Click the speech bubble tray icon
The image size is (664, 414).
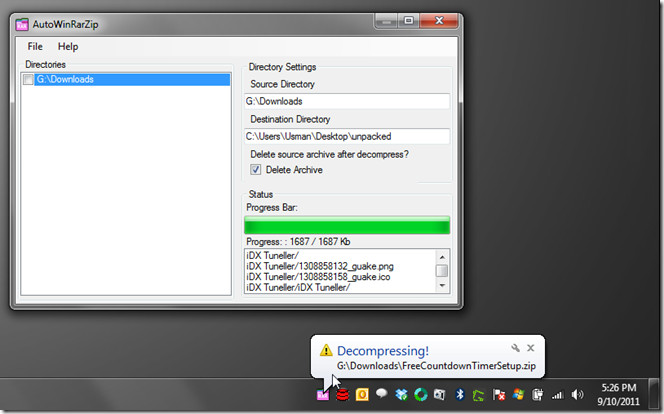click(x=382, y=394)
